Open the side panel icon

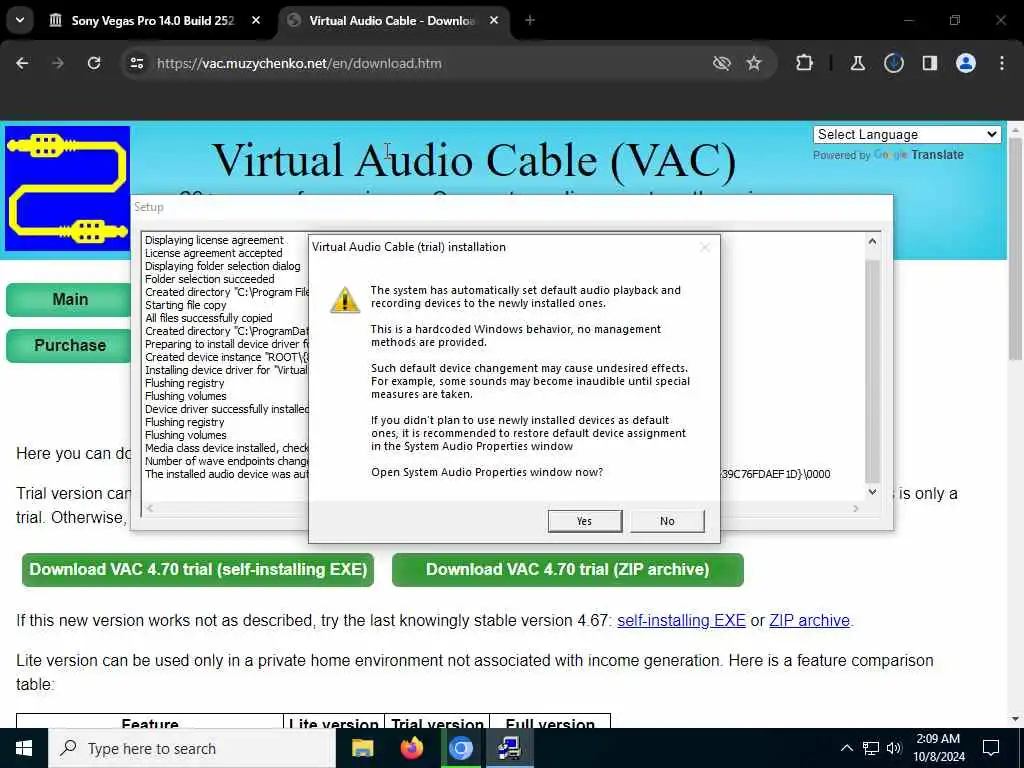pos(930,63)
